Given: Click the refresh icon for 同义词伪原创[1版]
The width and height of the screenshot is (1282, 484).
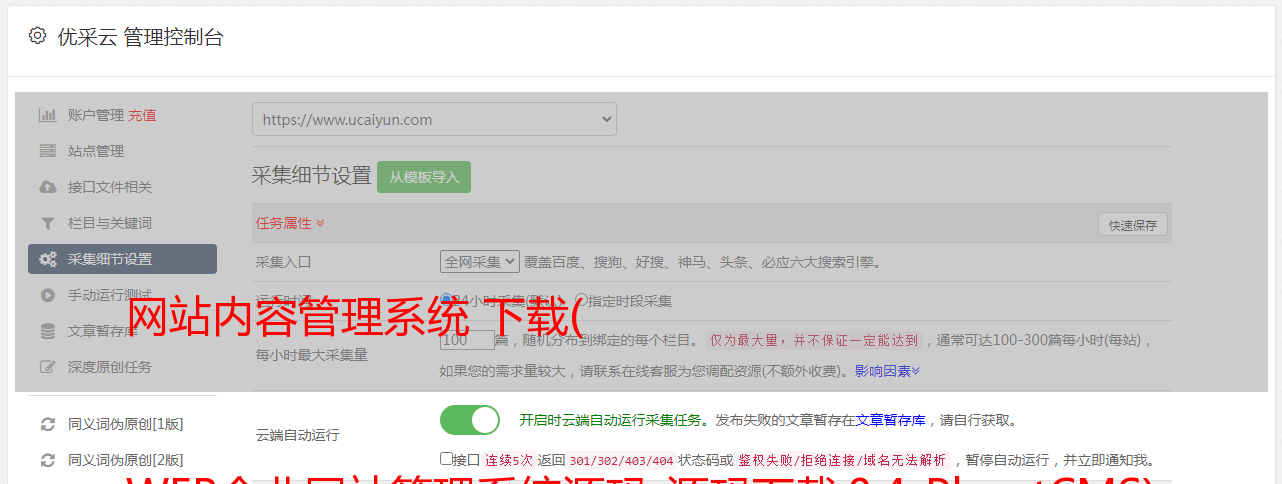Looking at the screenshot, I should (47, 424).
